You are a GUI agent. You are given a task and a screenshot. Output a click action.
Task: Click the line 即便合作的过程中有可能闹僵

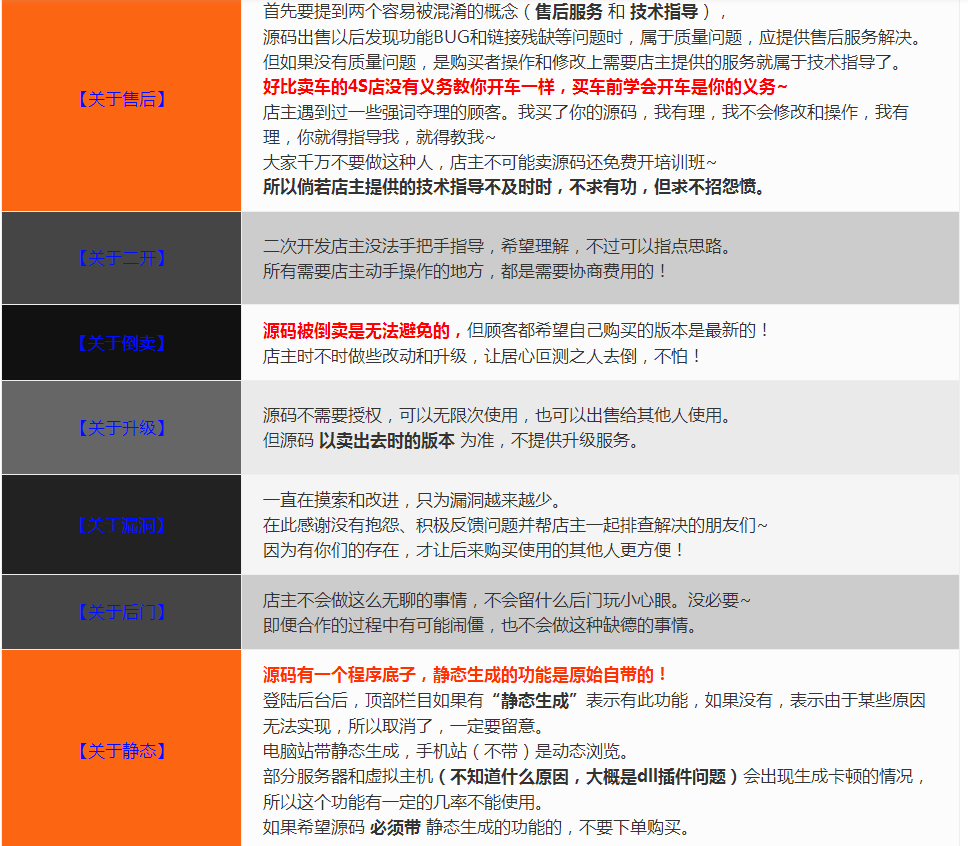480,626
